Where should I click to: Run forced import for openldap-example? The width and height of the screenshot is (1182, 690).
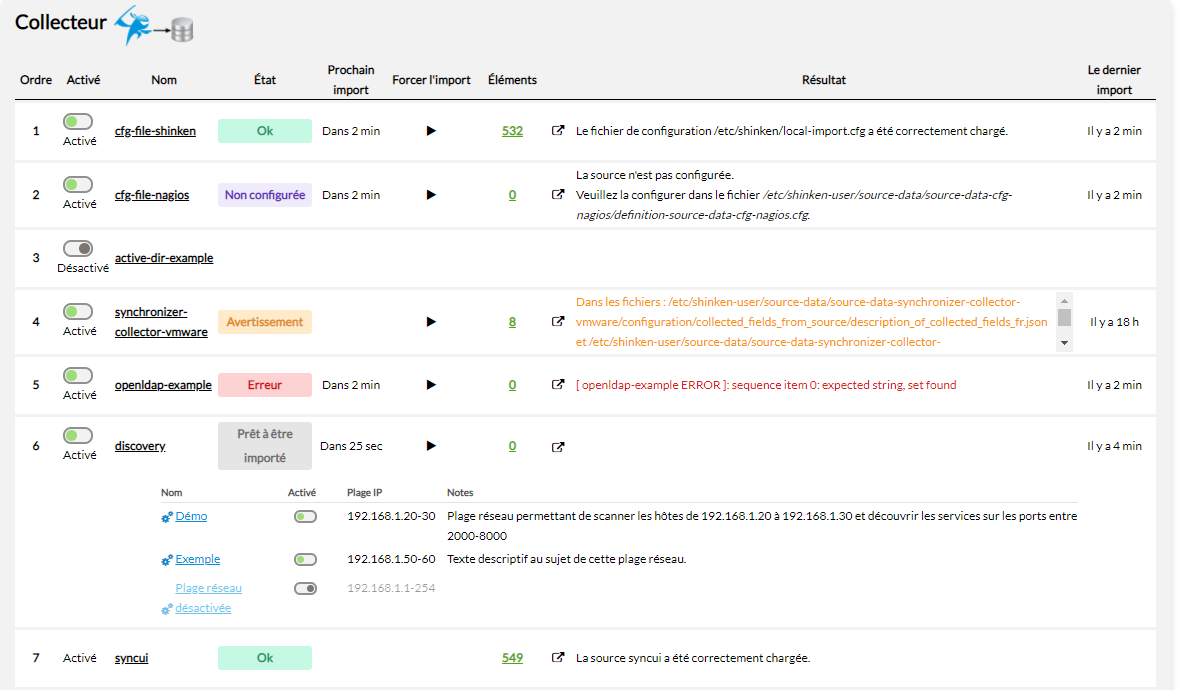click(x=431, y=385)
